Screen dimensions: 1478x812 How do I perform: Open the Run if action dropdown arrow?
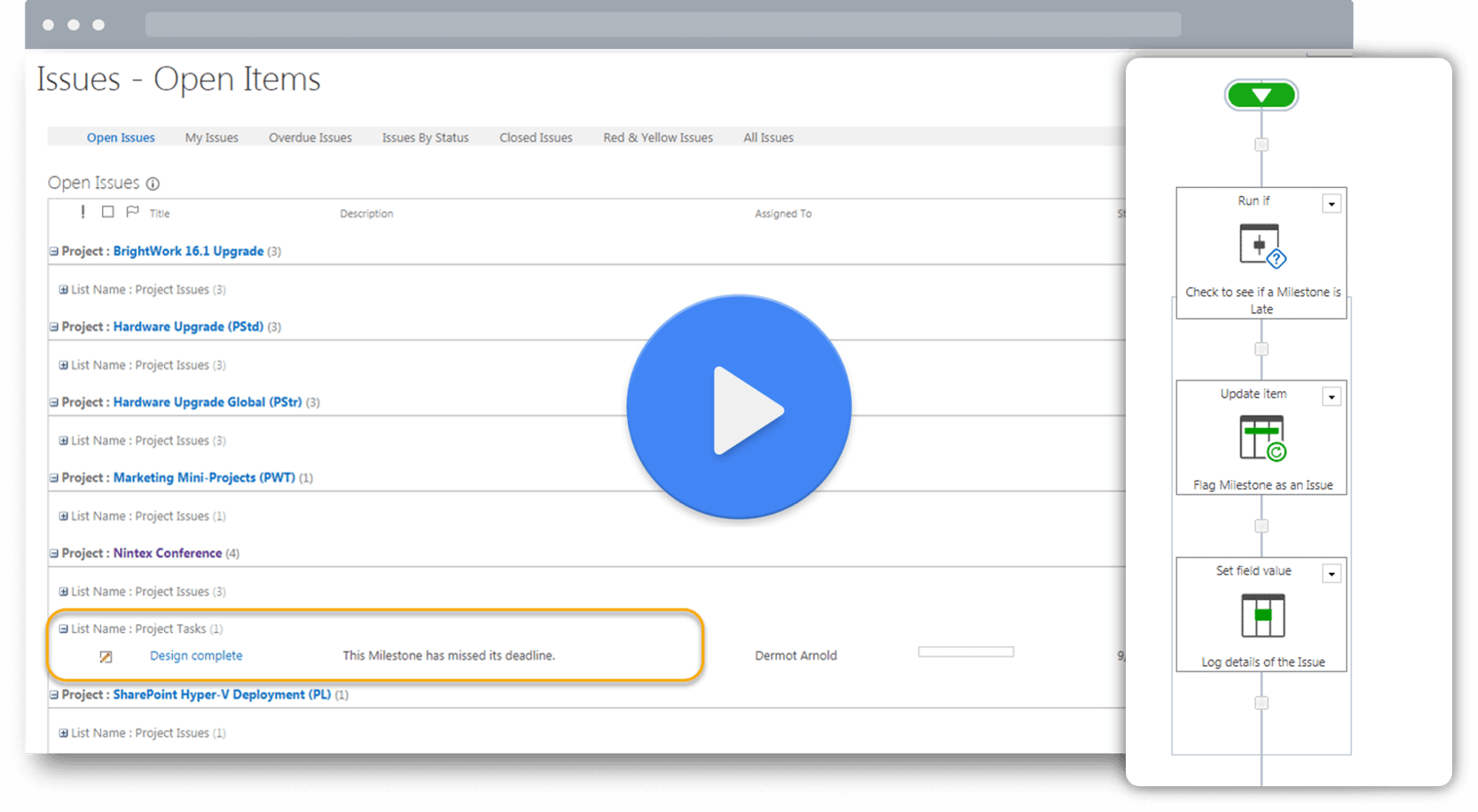click(x=1332, y=204)
